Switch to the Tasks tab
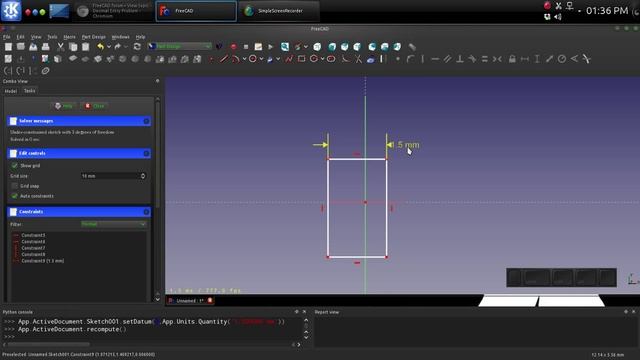 (x=29, y=91)
